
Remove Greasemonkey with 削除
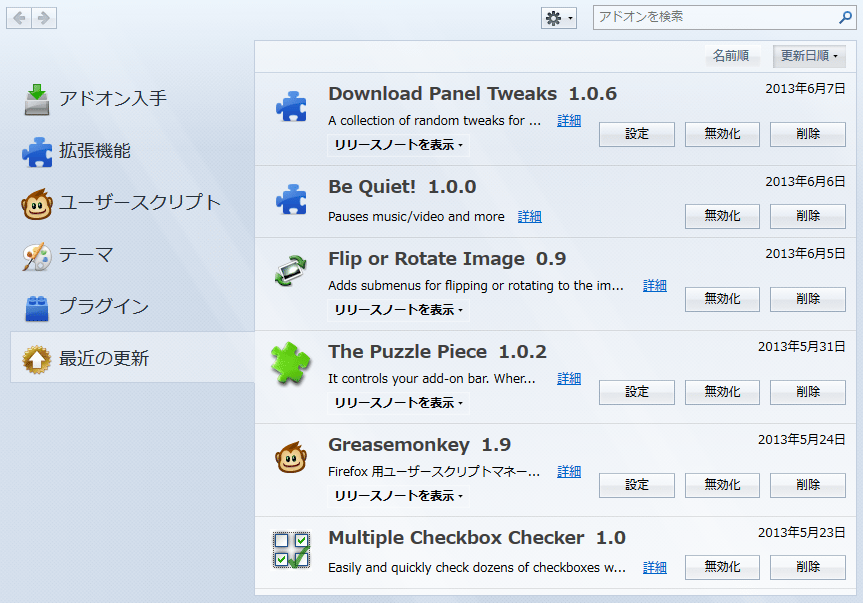[807, 485]
